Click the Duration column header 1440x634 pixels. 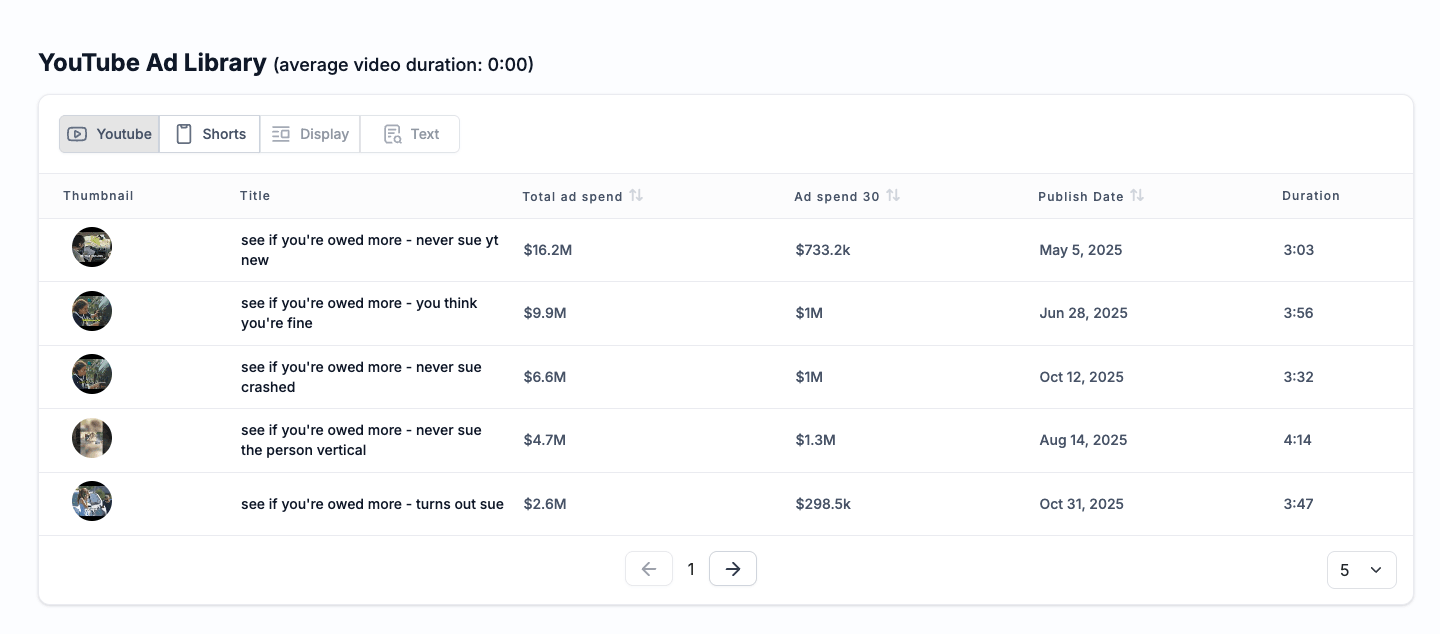pyautogui.click(x=1310, y=196)
